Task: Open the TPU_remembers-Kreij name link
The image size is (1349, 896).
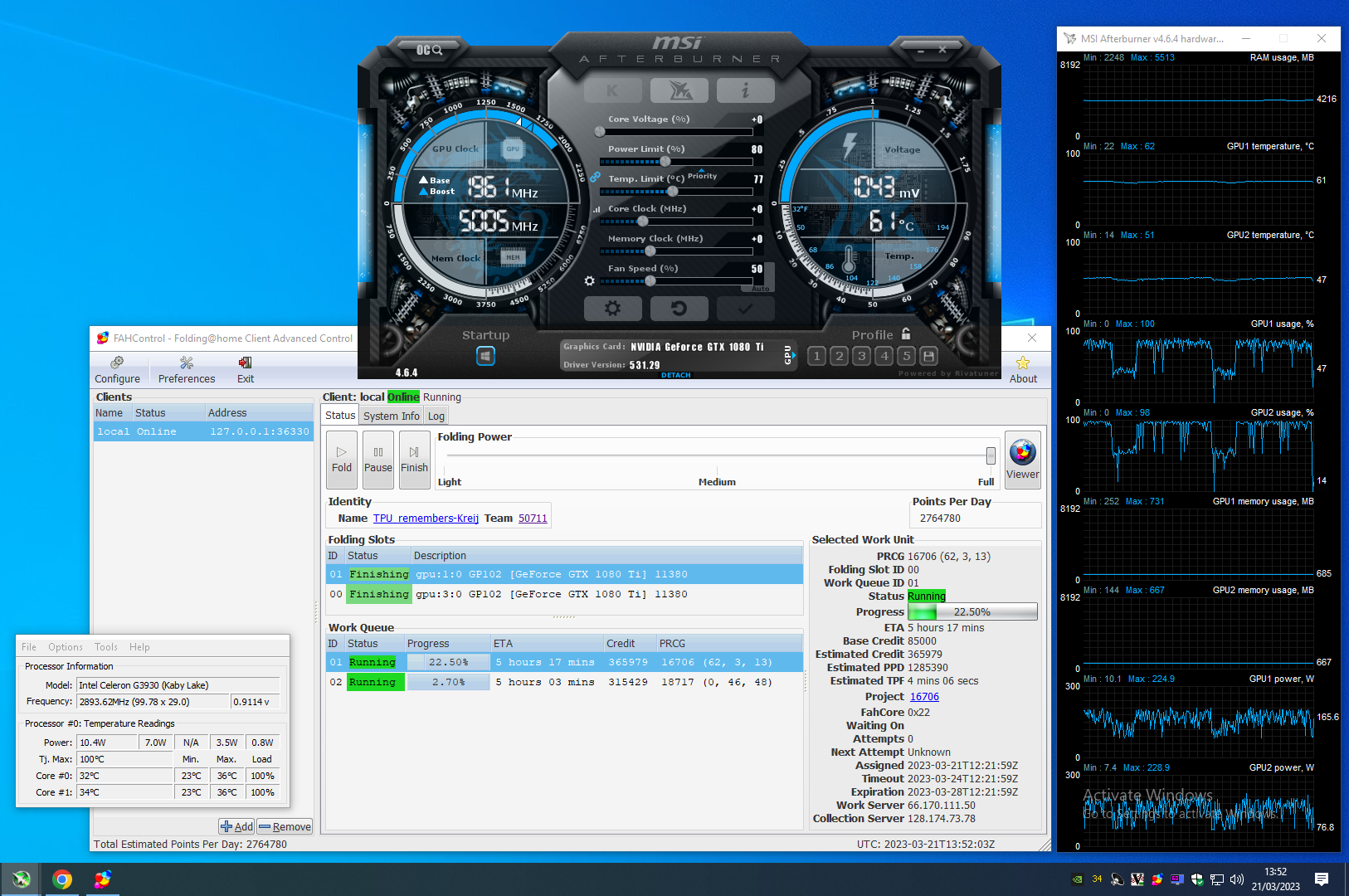Action: (426, 519)
